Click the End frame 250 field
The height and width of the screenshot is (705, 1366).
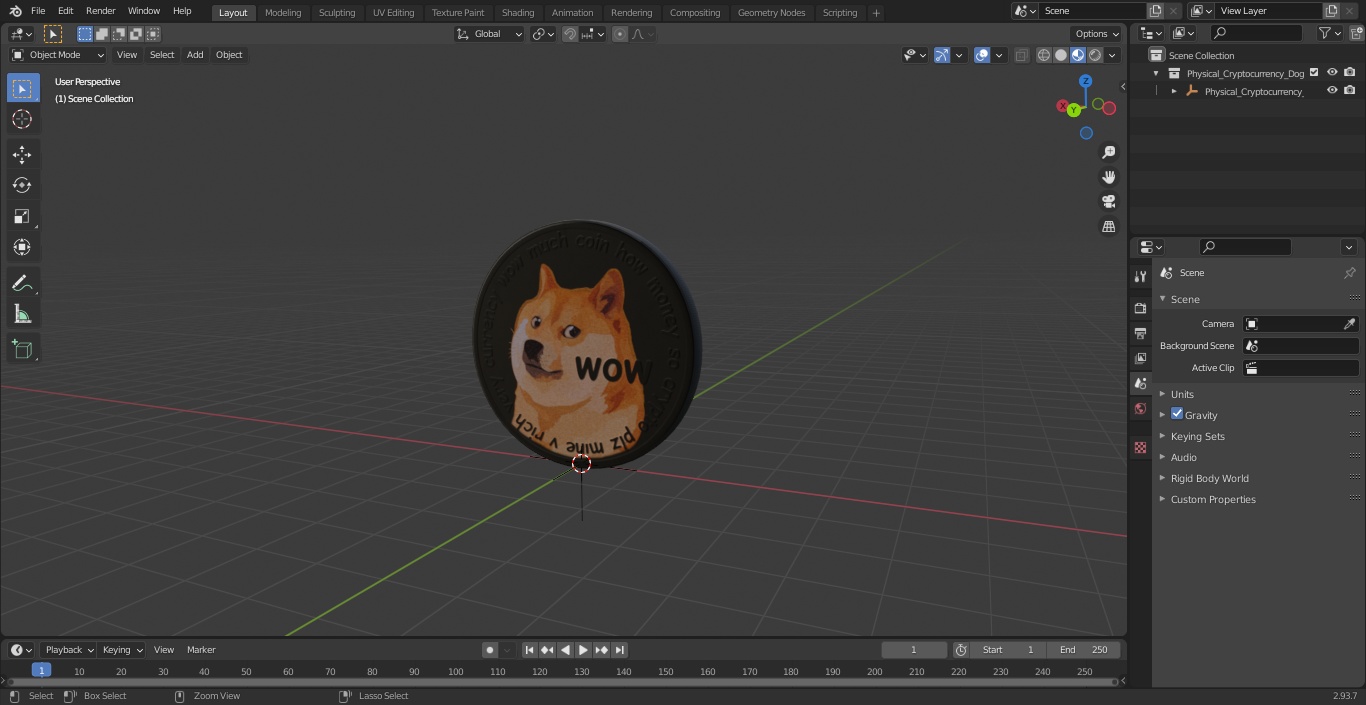tap(1083, 650)
